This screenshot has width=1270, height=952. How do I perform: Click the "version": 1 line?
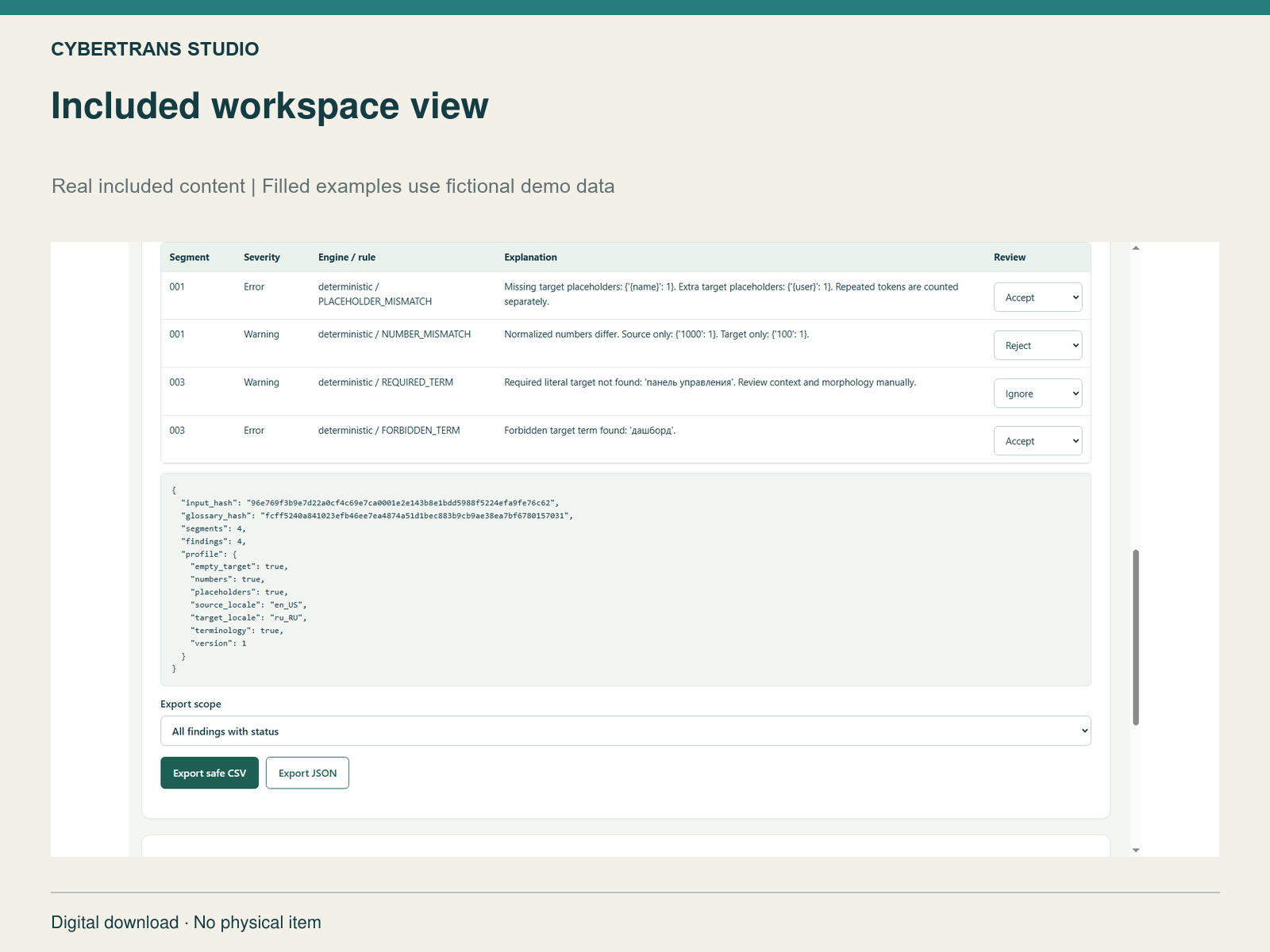click(218, 643)
